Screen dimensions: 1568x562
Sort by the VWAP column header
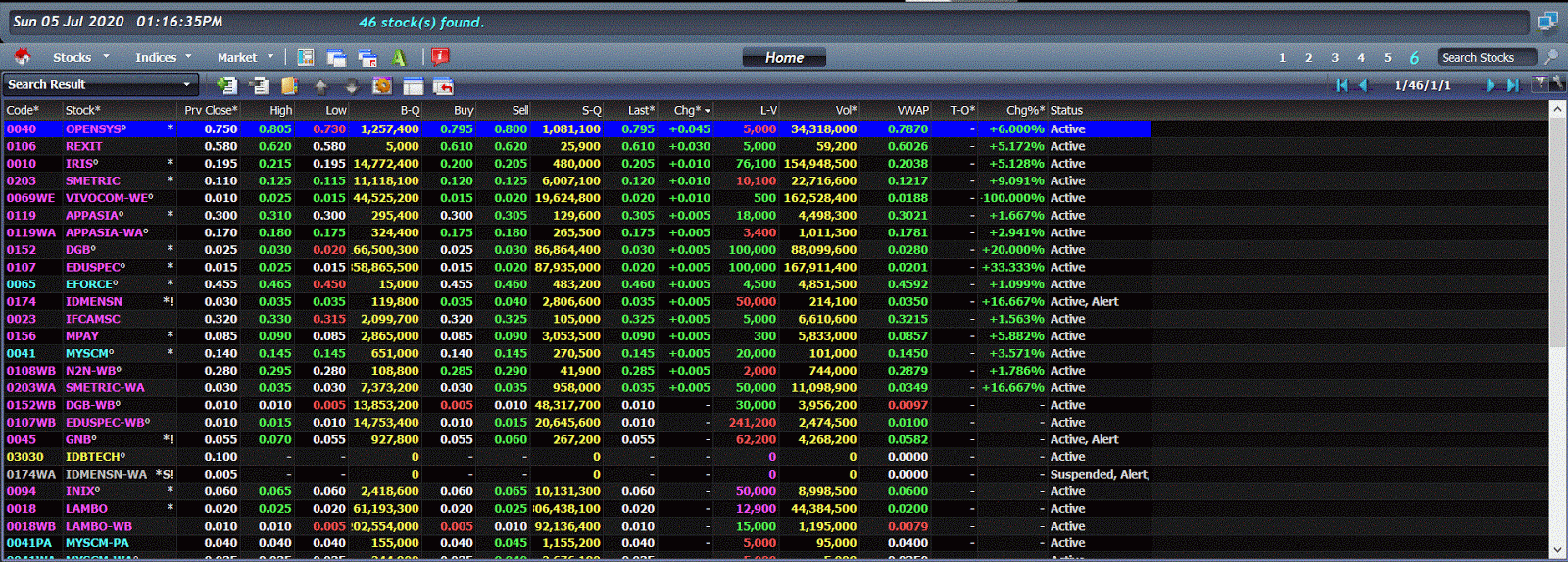[896, 110]
